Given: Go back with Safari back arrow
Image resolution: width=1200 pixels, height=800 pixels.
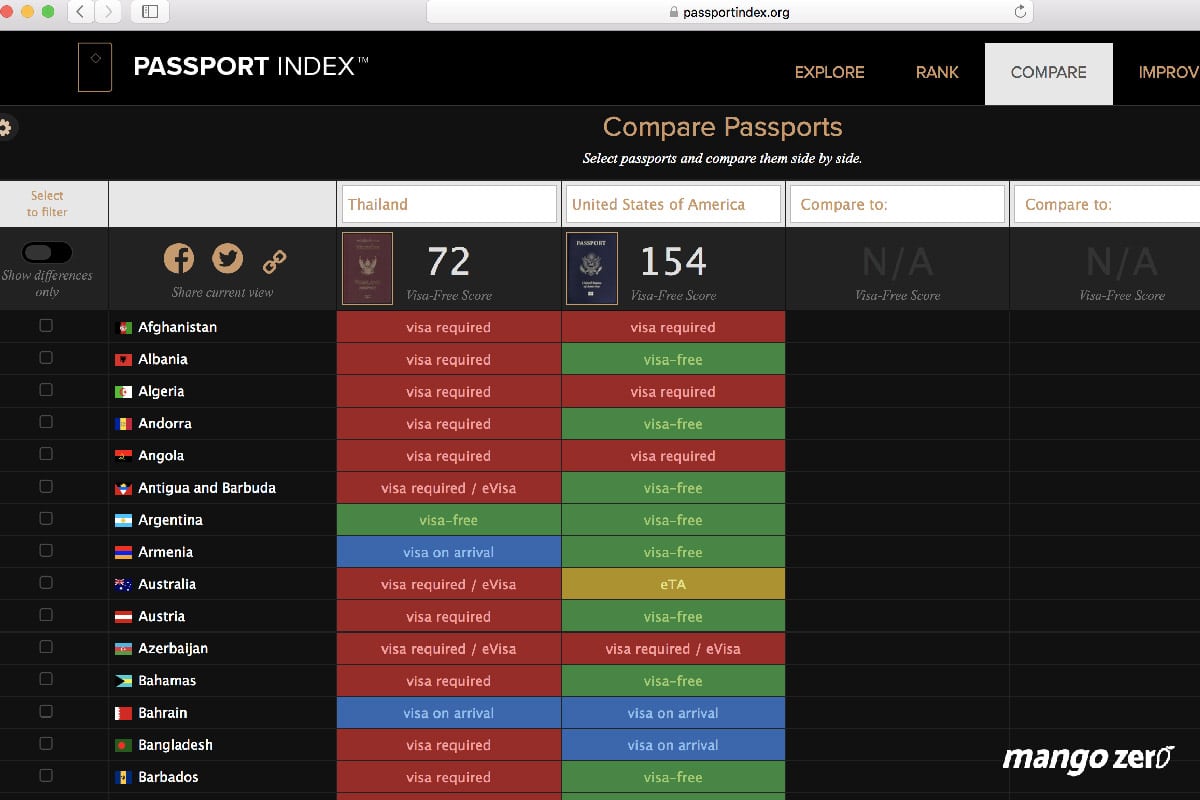Looking at the screenshot, I should [x=80, y=12].
